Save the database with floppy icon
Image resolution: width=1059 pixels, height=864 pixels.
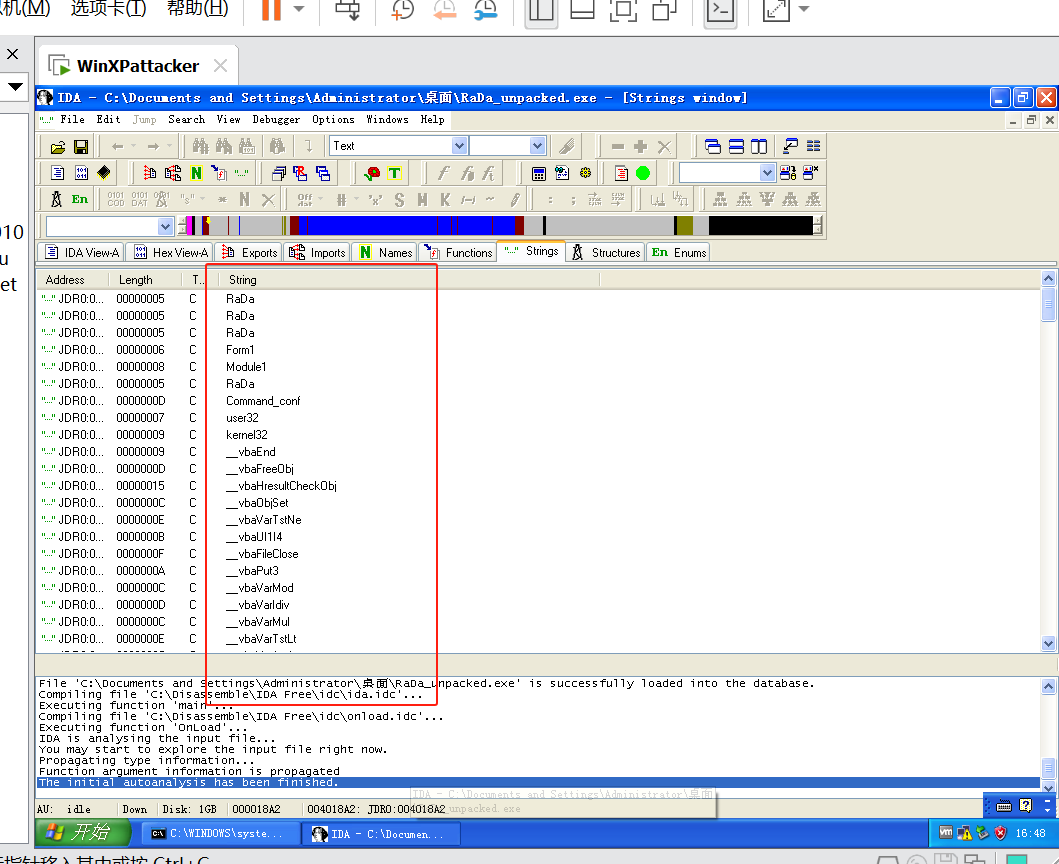point(81,147)
